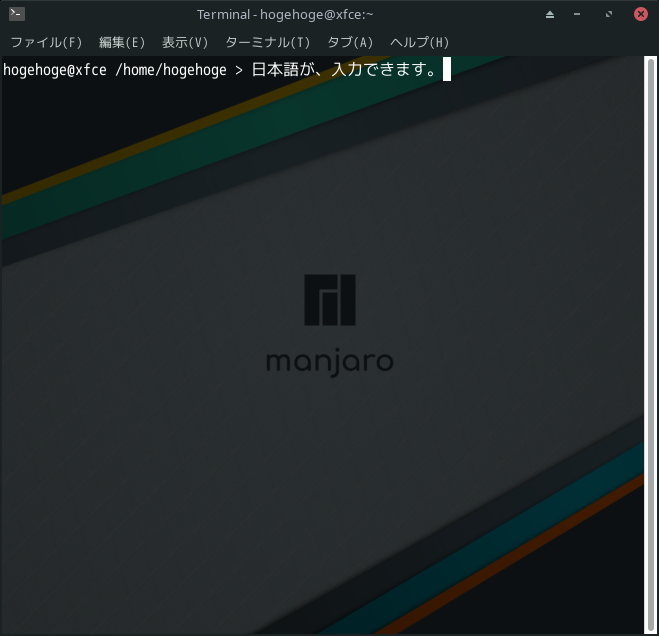Close the Terminal window with the red X
The image size is (659, 636).
tap(641, 14)
